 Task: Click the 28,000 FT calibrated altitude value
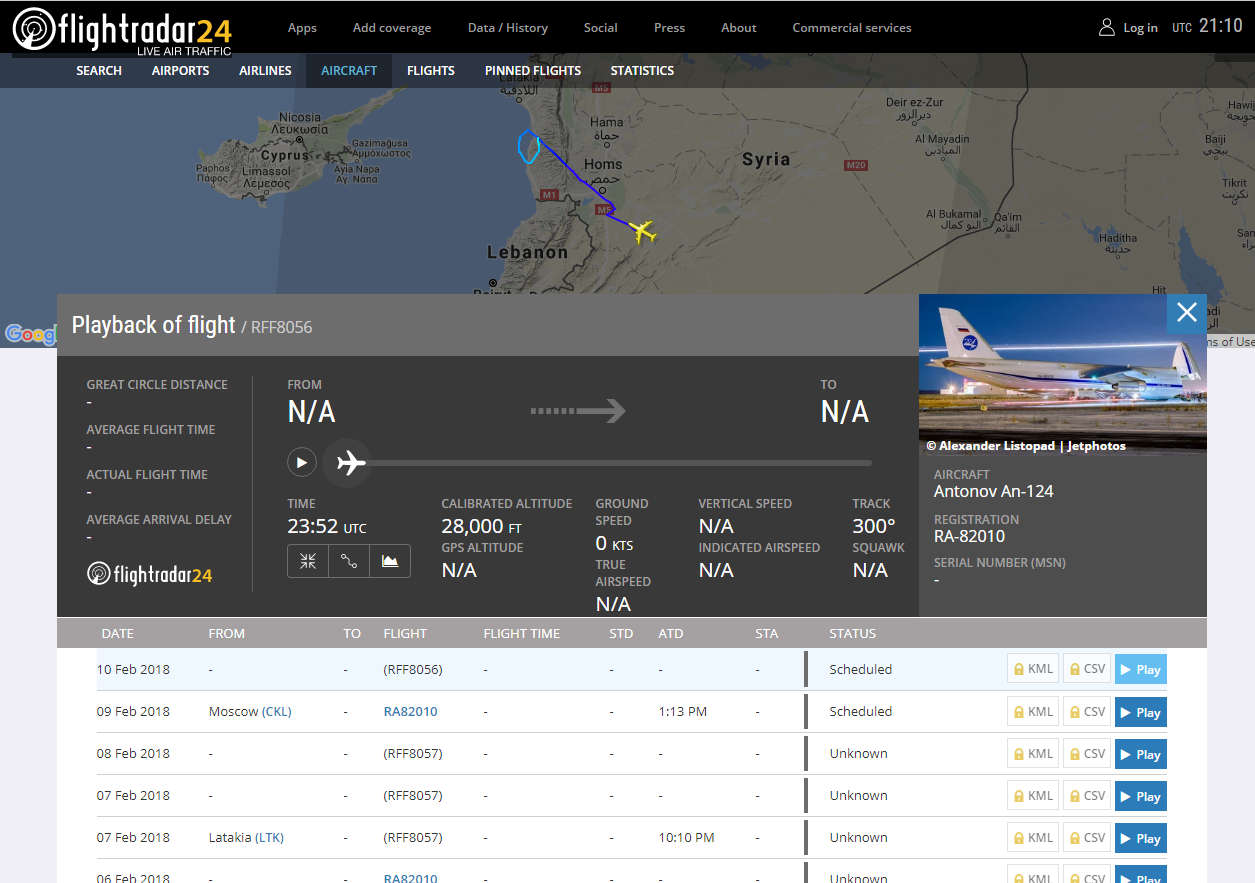click(482, 526)
